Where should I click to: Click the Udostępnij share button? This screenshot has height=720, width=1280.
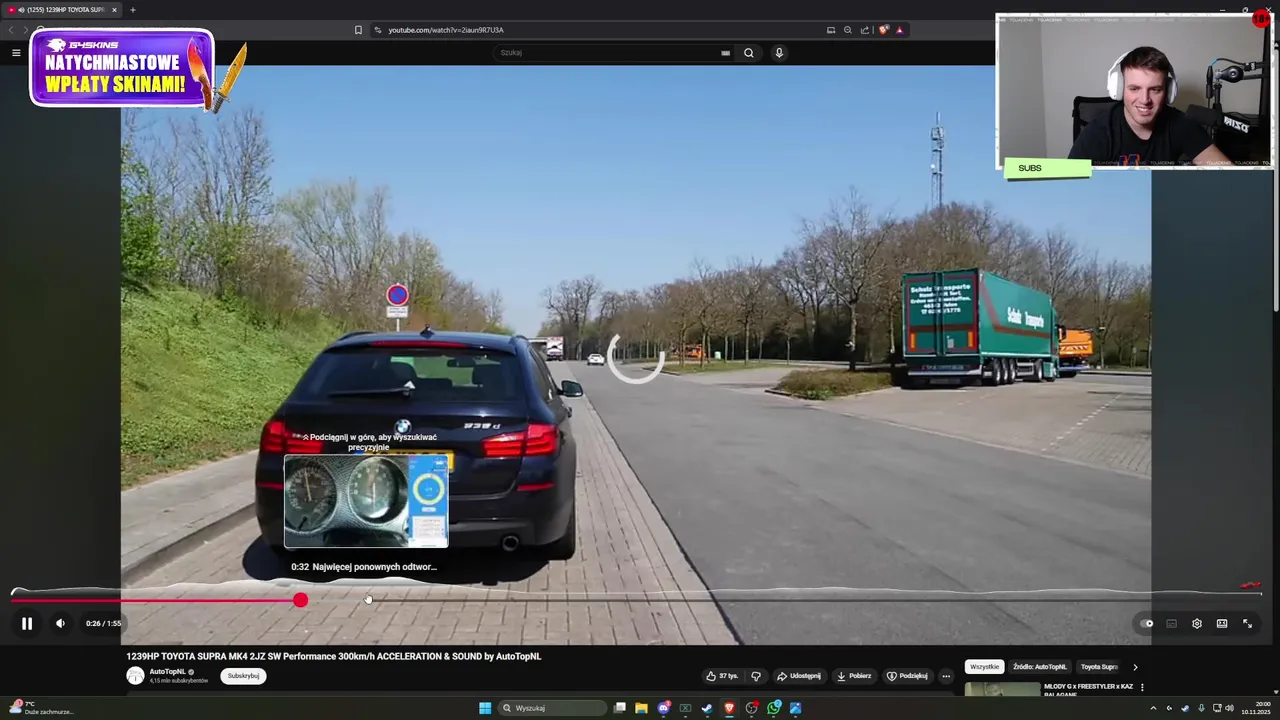coord(799,676)
